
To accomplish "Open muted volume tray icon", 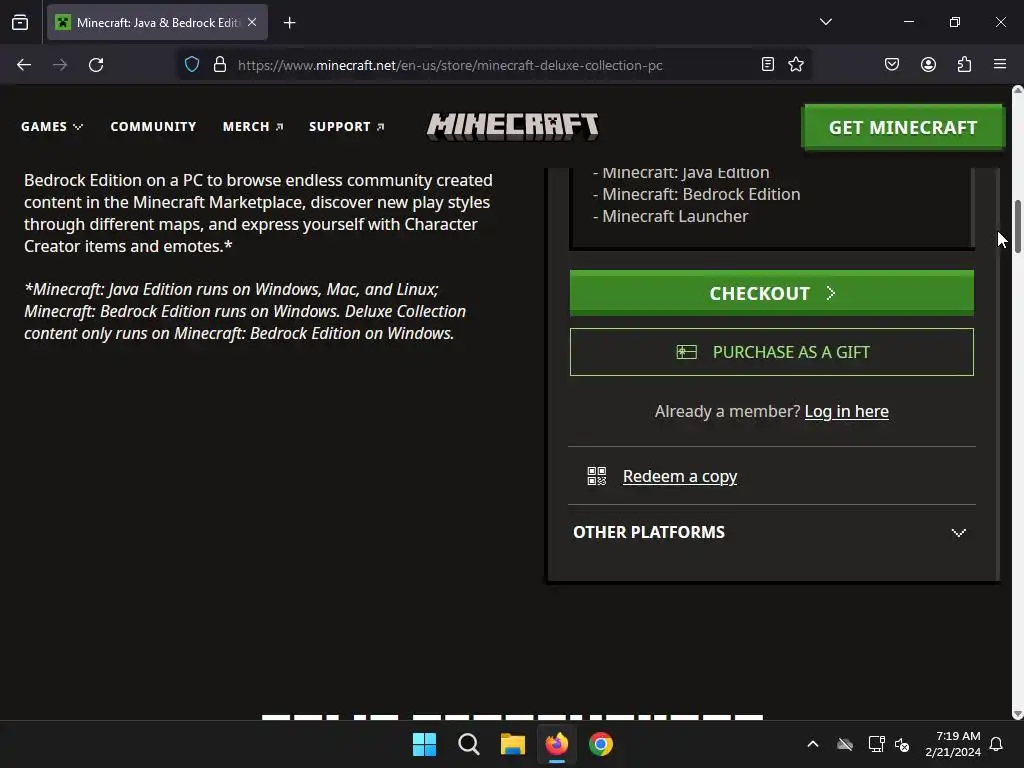I will click(902, 744).
